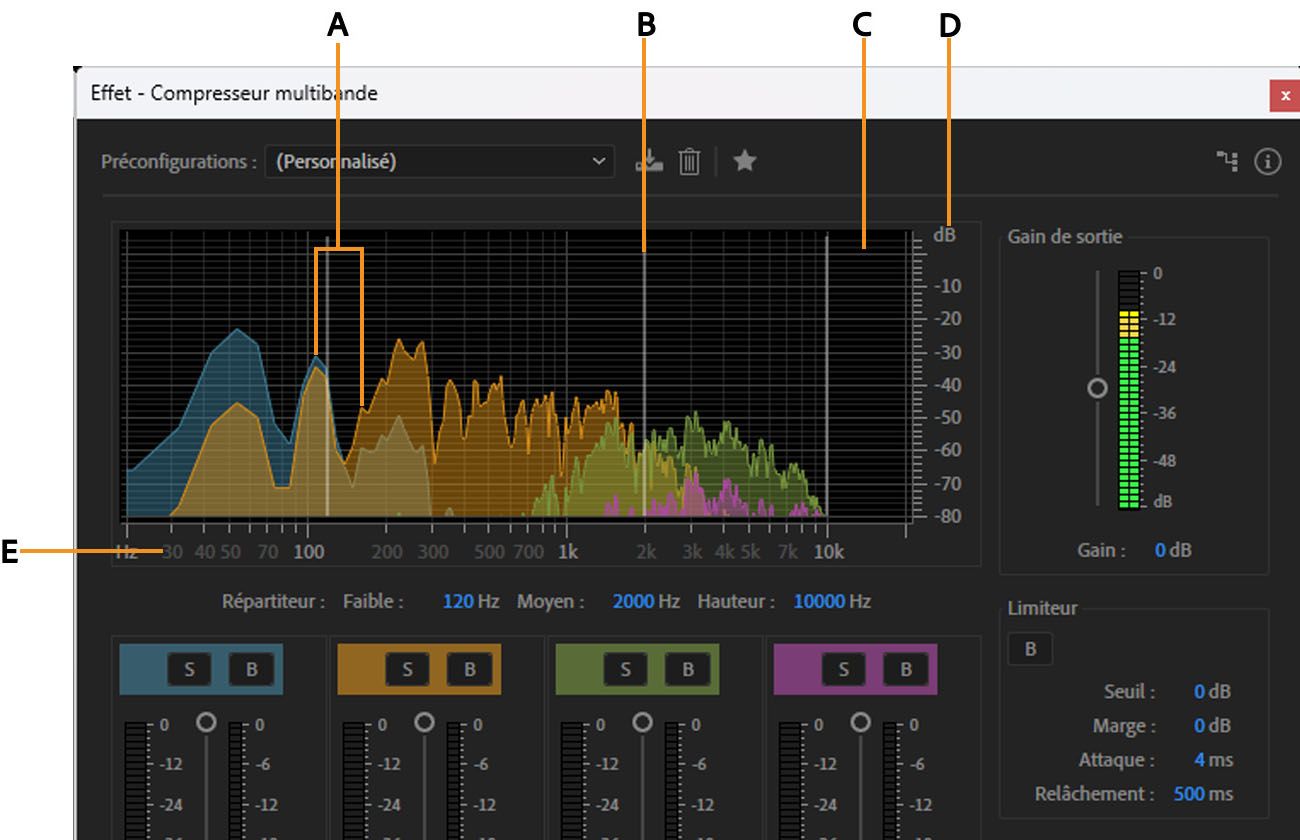1300x840 pixels.
Task: Open the effect info icon
Action: tap(1267, 161)
